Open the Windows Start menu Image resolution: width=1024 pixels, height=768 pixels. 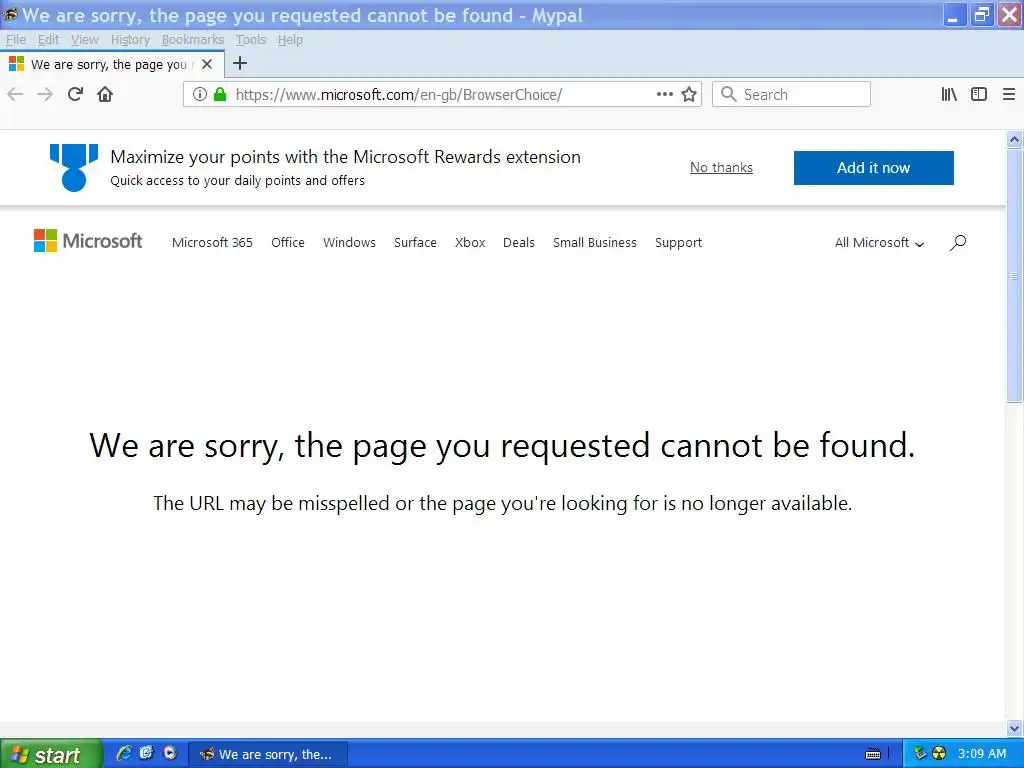[x=51, y=754]
